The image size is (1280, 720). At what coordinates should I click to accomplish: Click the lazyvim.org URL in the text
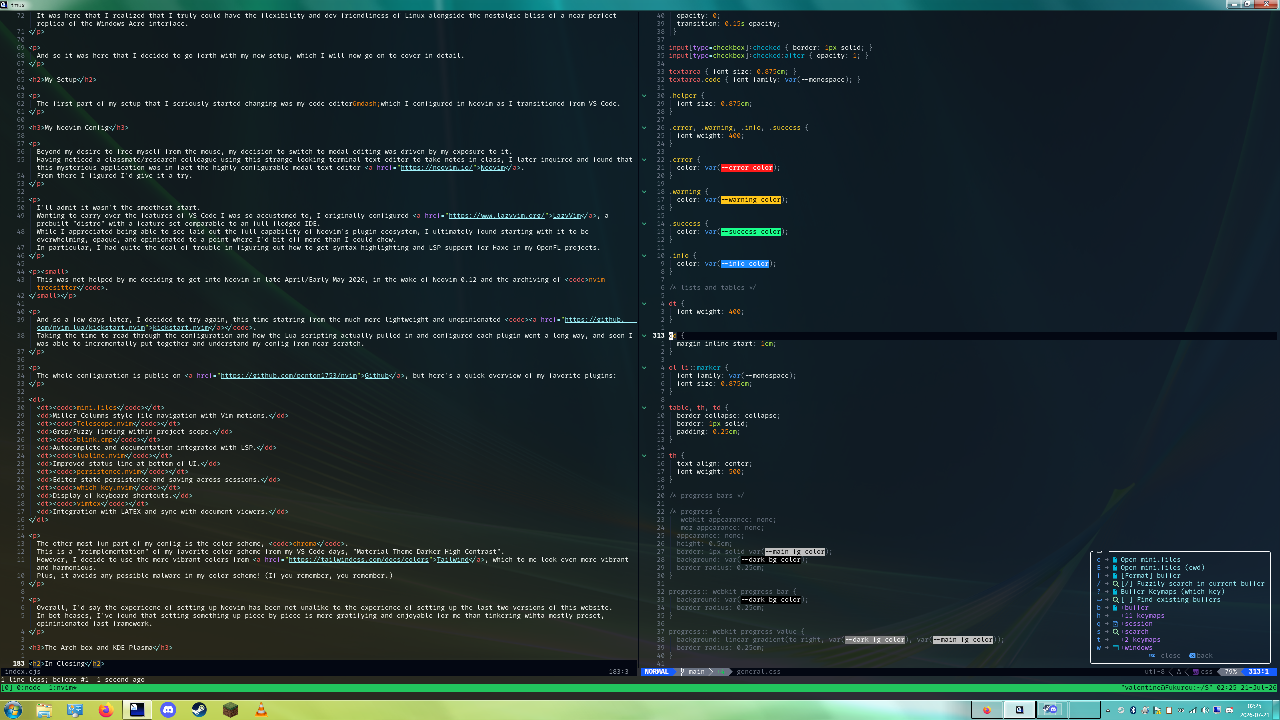tap(495, 216)
